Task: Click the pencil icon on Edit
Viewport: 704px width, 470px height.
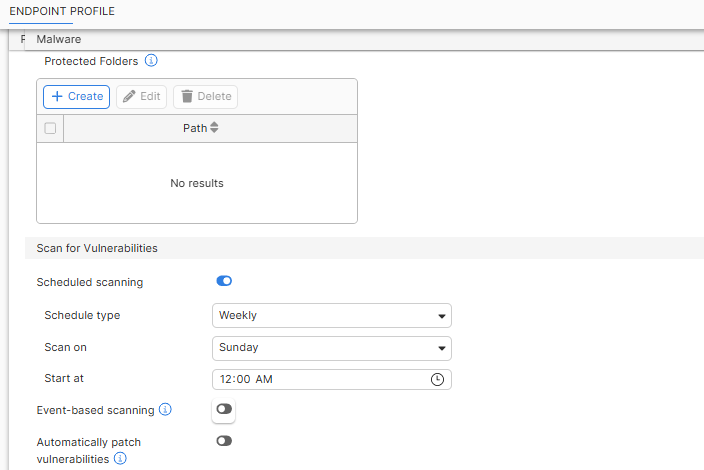Action: click(129, 97)
